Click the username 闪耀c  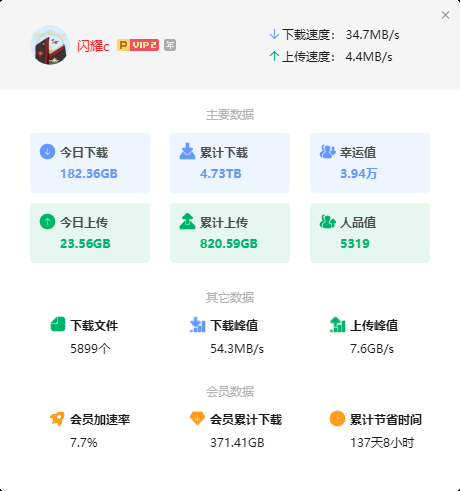(93, 46)
